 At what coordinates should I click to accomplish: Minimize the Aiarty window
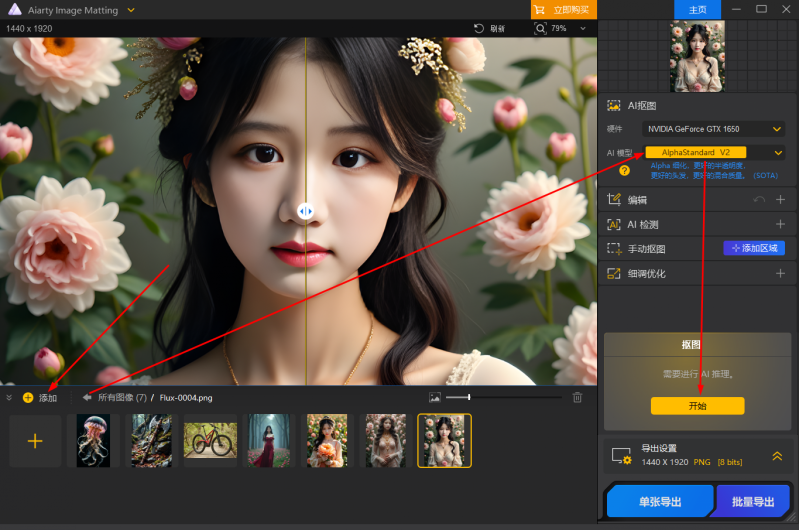click(x=736, y=9)
